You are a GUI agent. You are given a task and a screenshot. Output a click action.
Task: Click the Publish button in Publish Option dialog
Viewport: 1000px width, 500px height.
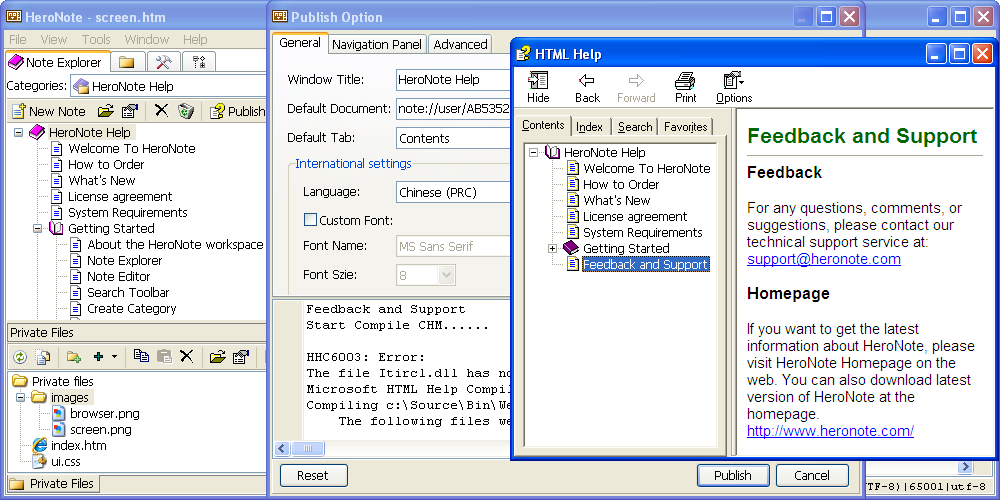[733, 476]
